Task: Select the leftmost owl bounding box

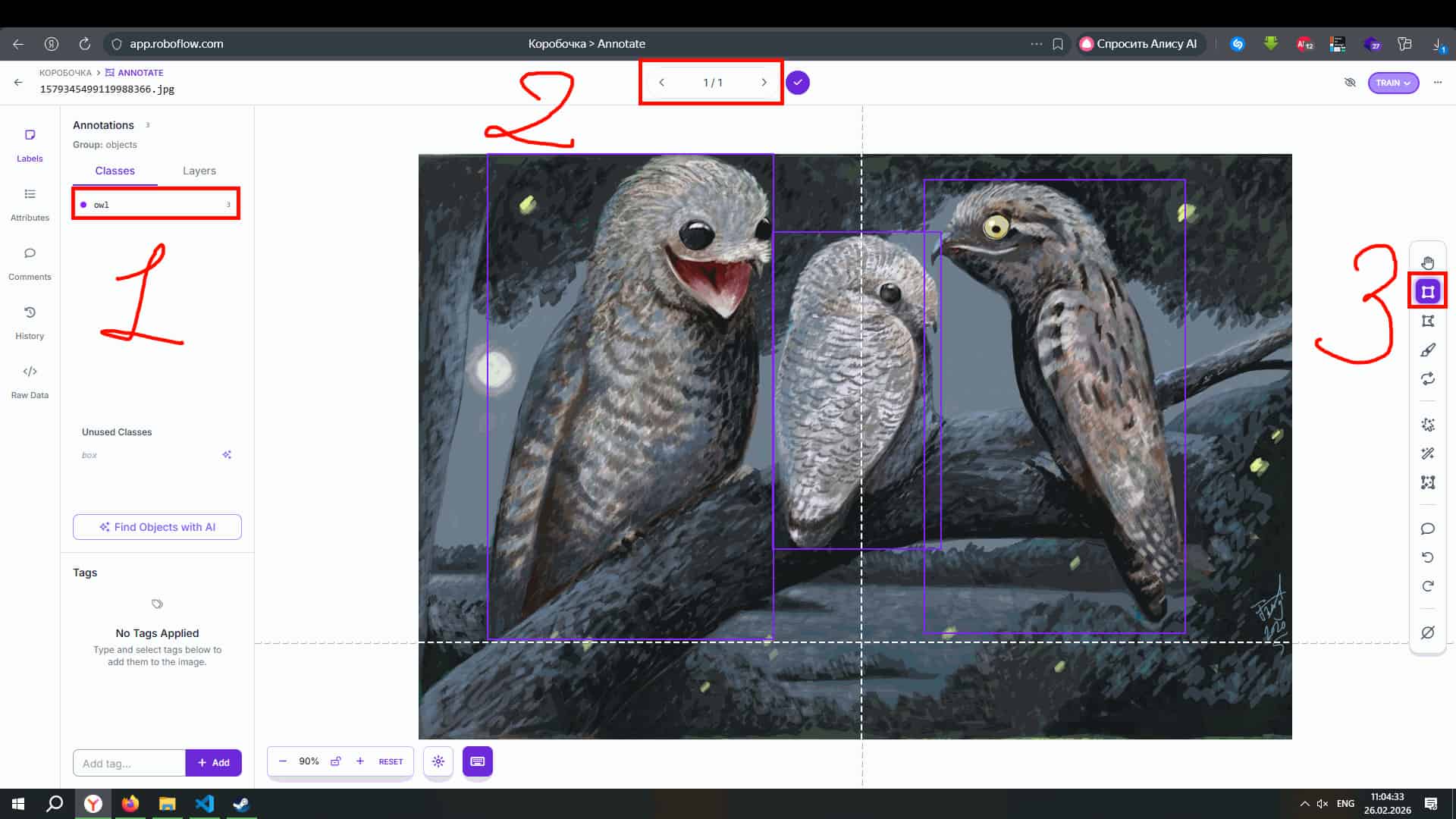Action: (x=630, y=397)
